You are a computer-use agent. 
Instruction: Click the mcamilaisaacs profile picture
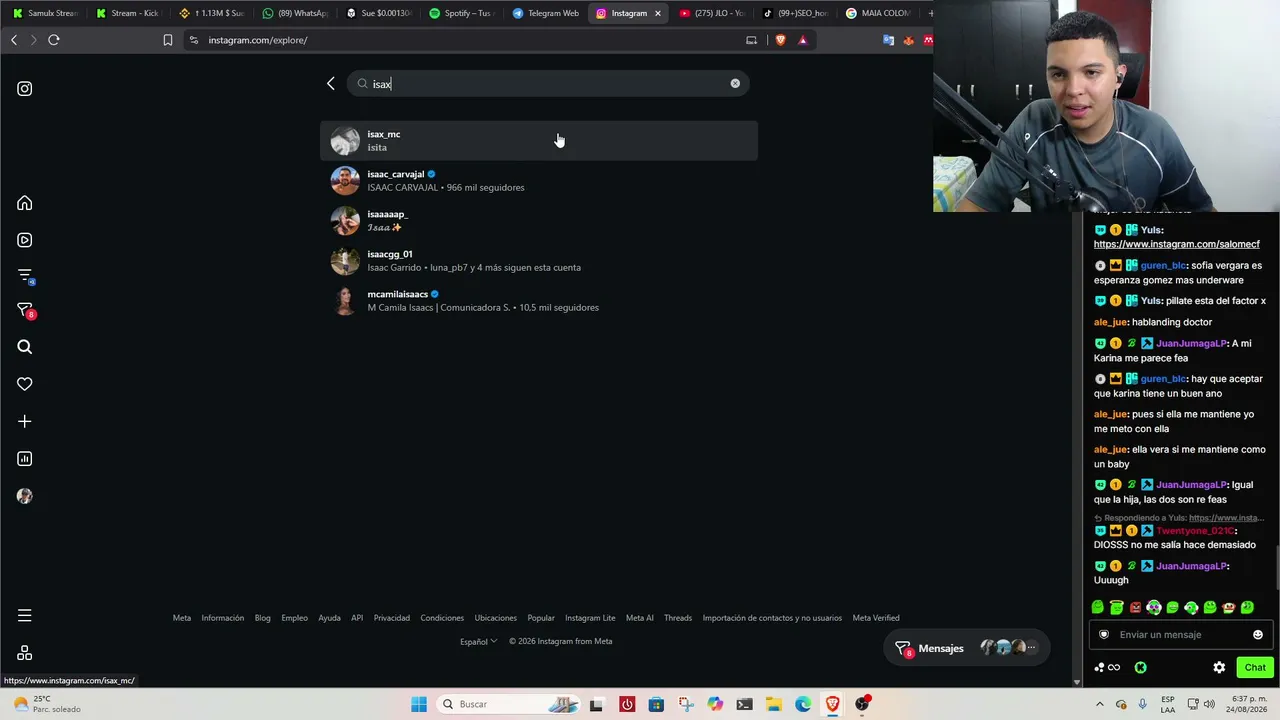pos(345,301)
